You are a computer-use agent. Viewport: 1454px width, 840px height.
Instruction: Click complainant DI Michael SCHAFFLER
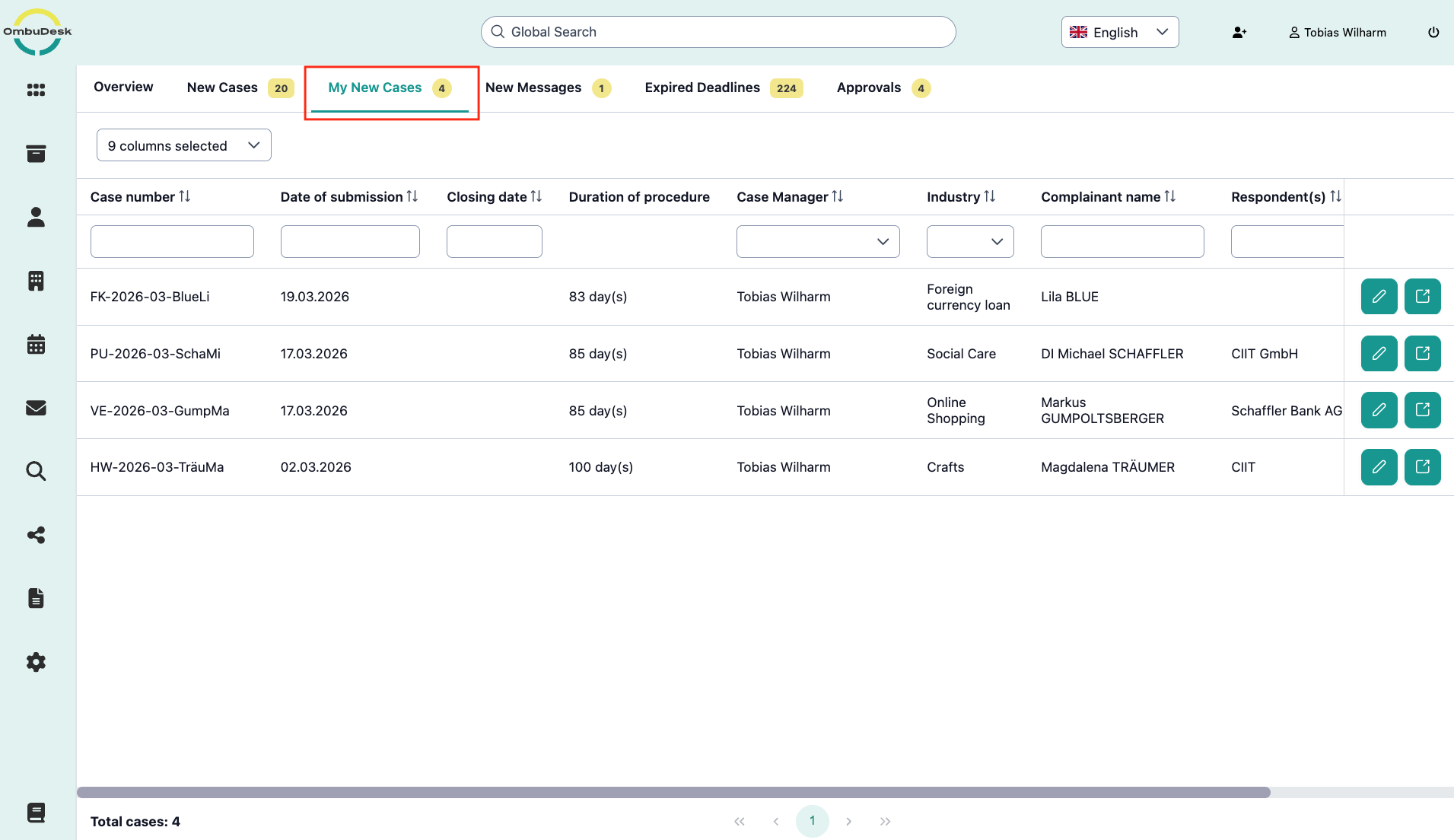tap(1112, 354)
